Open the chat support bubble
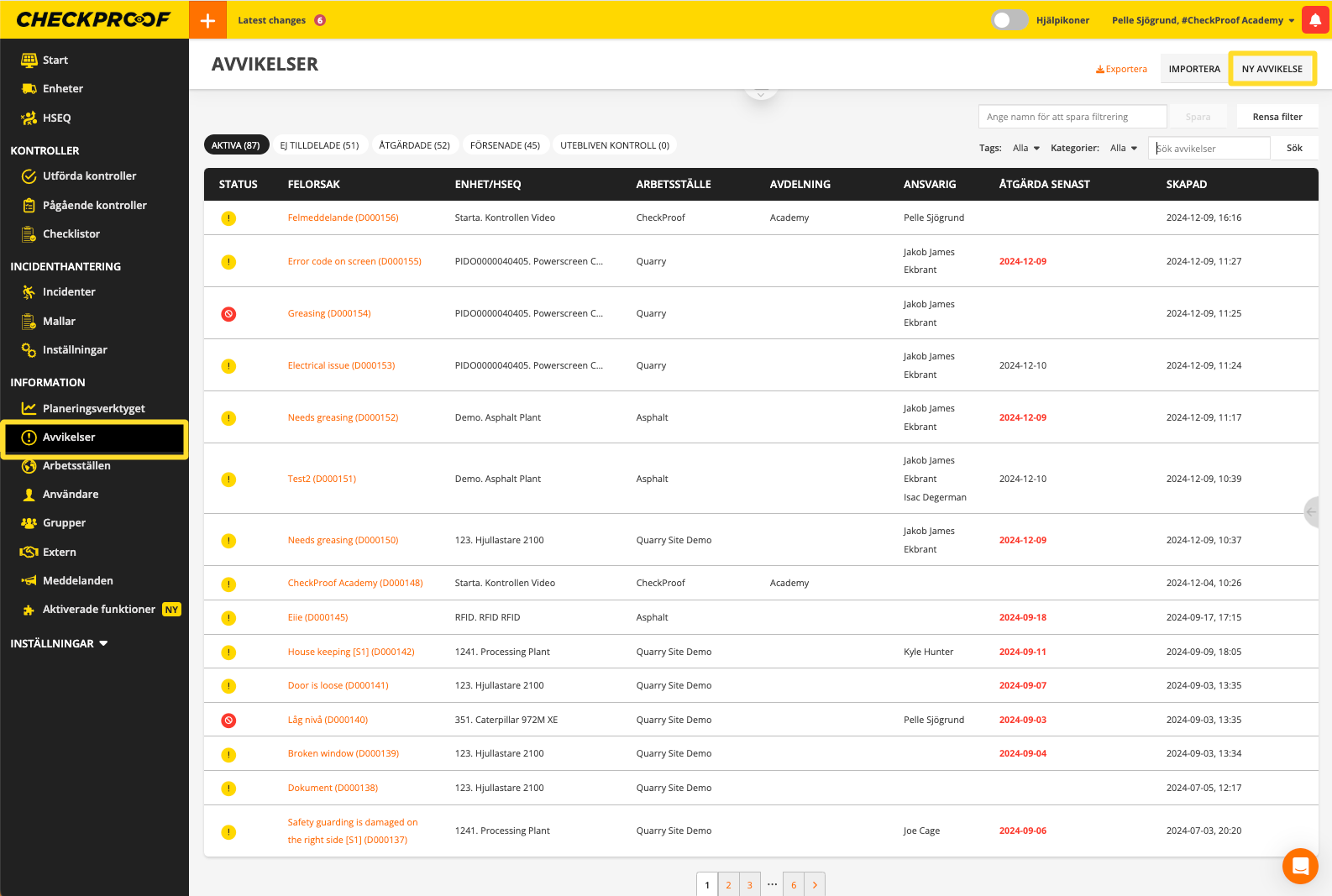Image resolution: width=1332 pixels, height=896 pixels. click(1299, 866)
